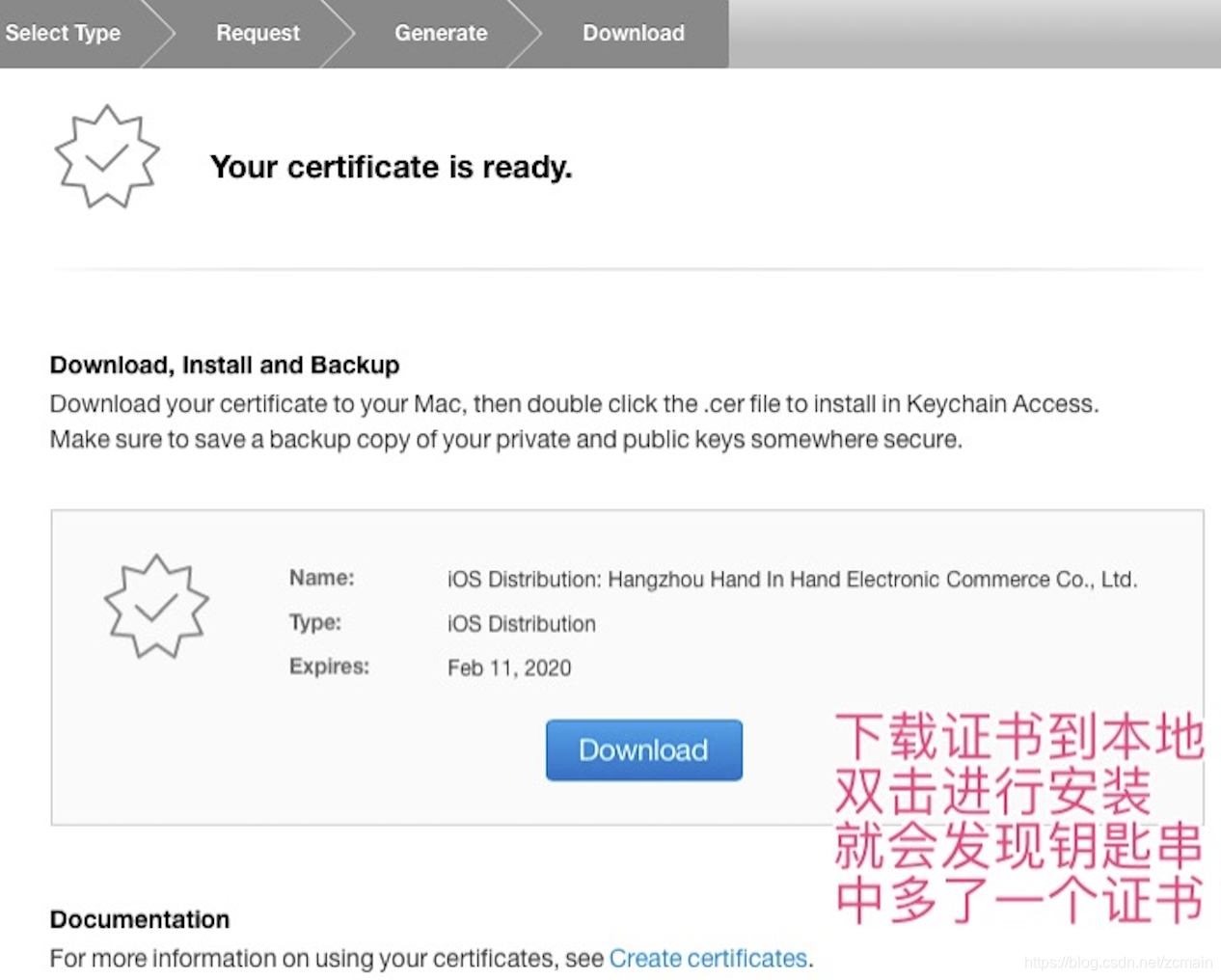This screenshot has width=1221, height=980.
Task: Select the Generate step
Action: tap(441, 33)
